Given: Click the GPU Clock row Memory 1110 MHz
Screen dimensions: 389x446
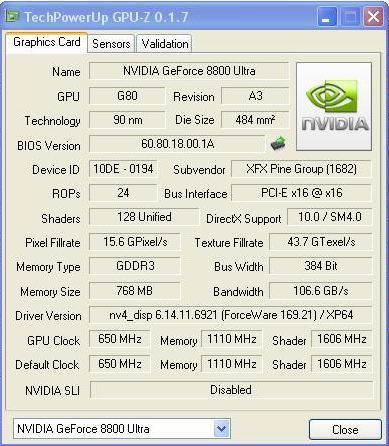Looking at the screenshot, I should pyautogui.click(x=232, y=339).
